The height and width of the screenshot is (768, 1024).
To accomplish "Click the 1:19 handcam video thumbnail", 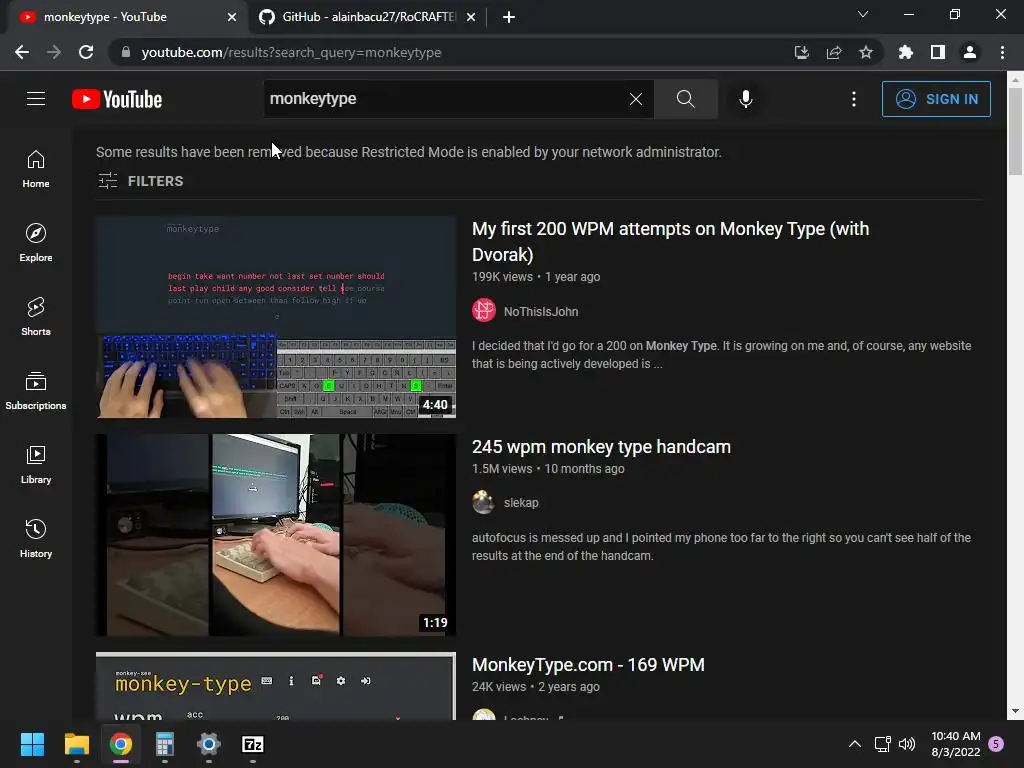I will (276, 535).
